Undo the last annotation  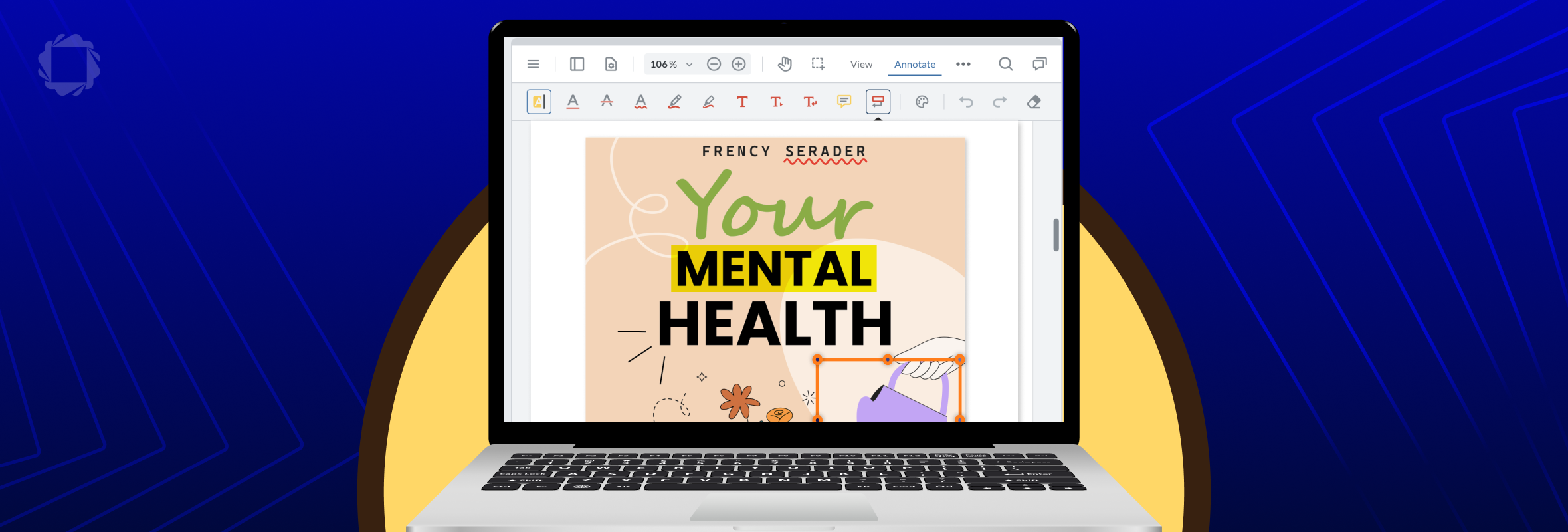pos(966,102)
